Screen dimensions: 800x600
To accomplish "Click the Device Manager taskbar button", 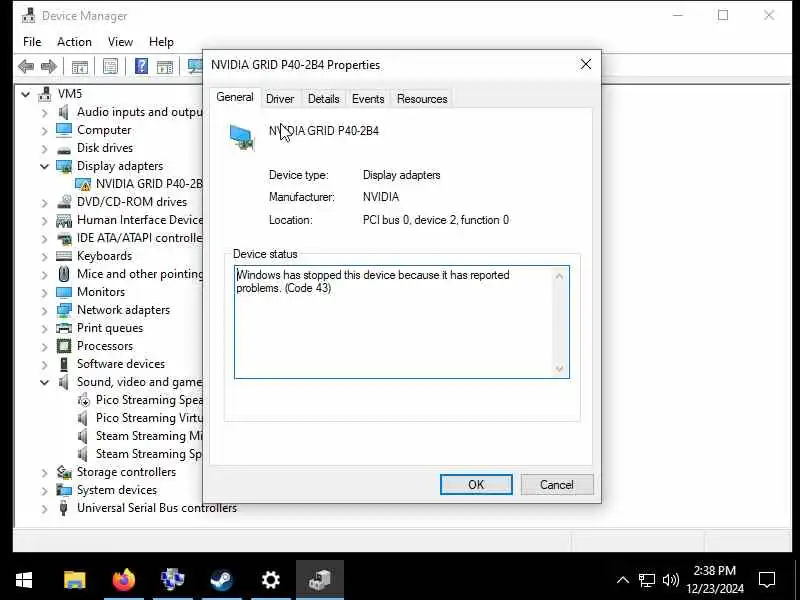I will [x=319, y=580].
